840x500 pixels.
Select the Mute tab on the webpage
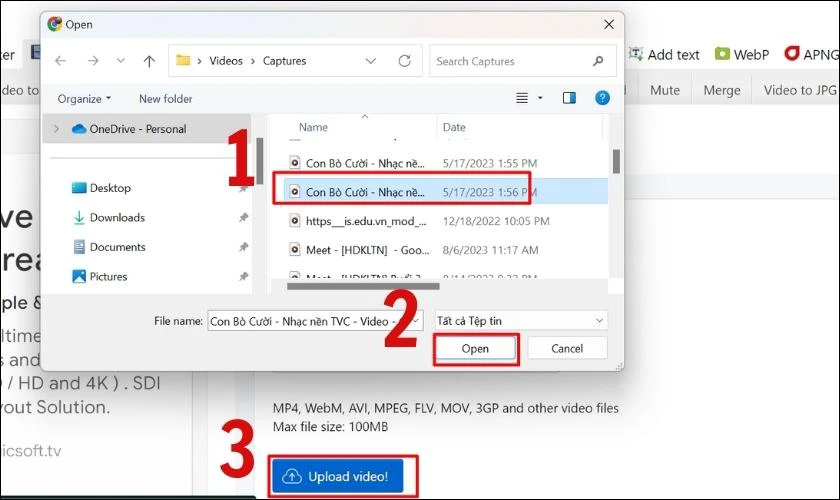pyautogui.click(x=665, y=90)
